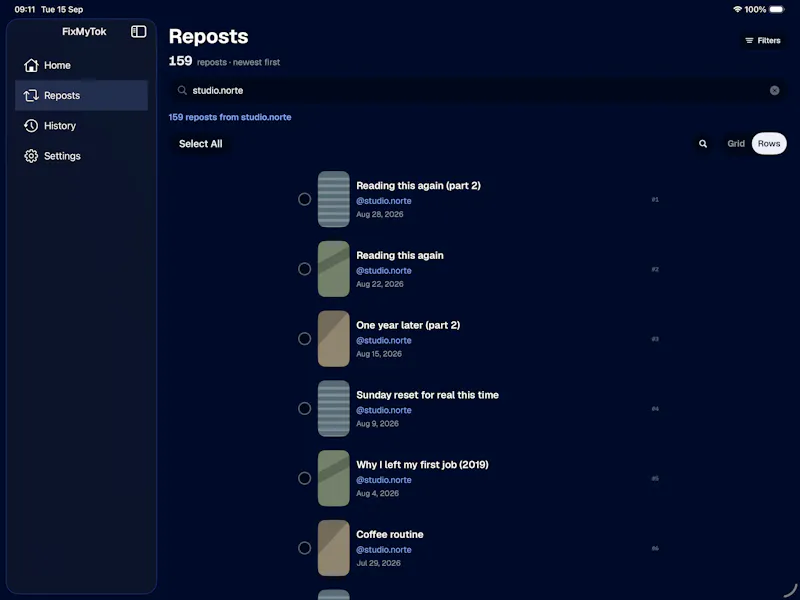Select the 'Reading this again (part 2)' repost
Viewport: 800px width, 600px height.
tap(305, 199)
